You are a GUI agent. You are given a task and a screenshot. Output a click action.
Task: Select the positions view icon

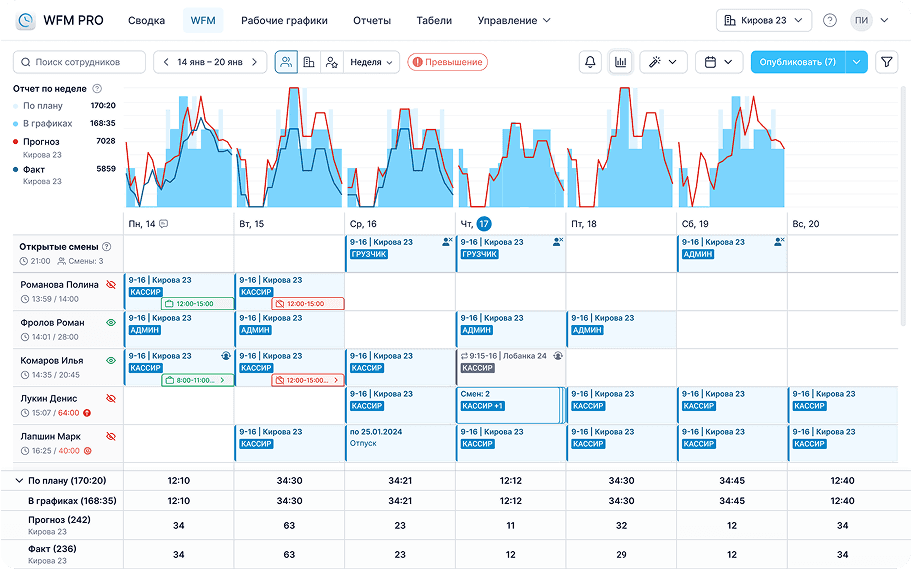[331, 62]
